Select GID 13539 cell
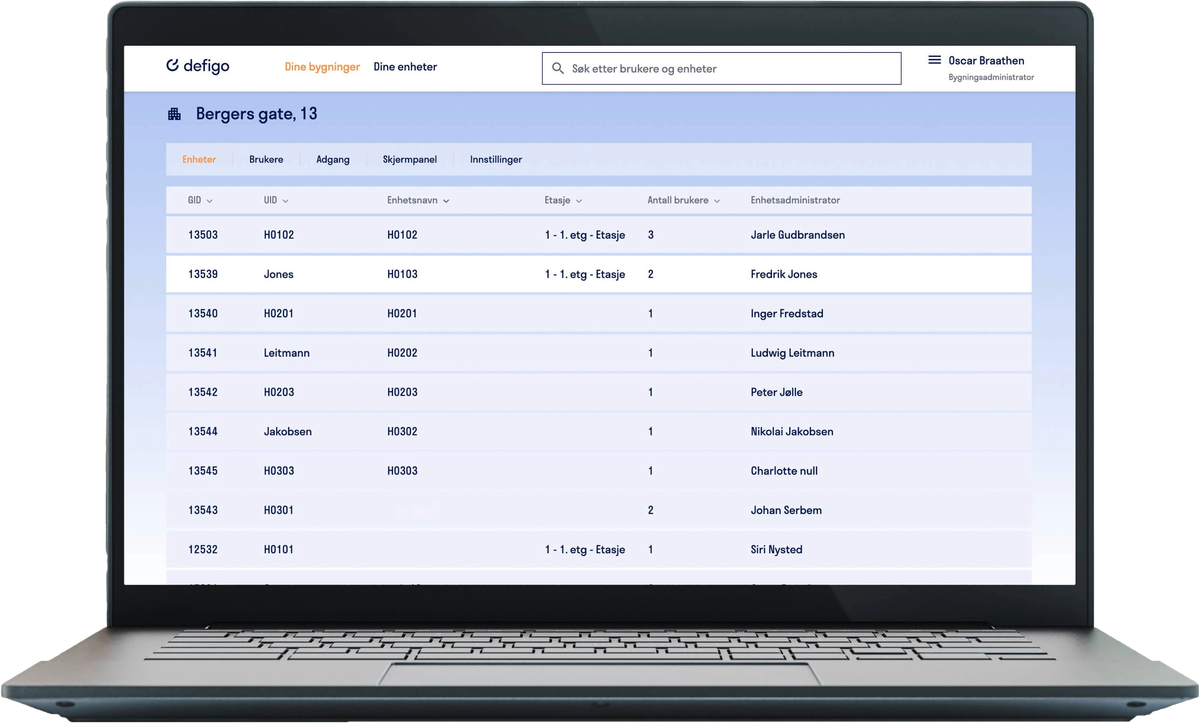Viewport: 1200px width, 723px height. [x=203, y=274]
